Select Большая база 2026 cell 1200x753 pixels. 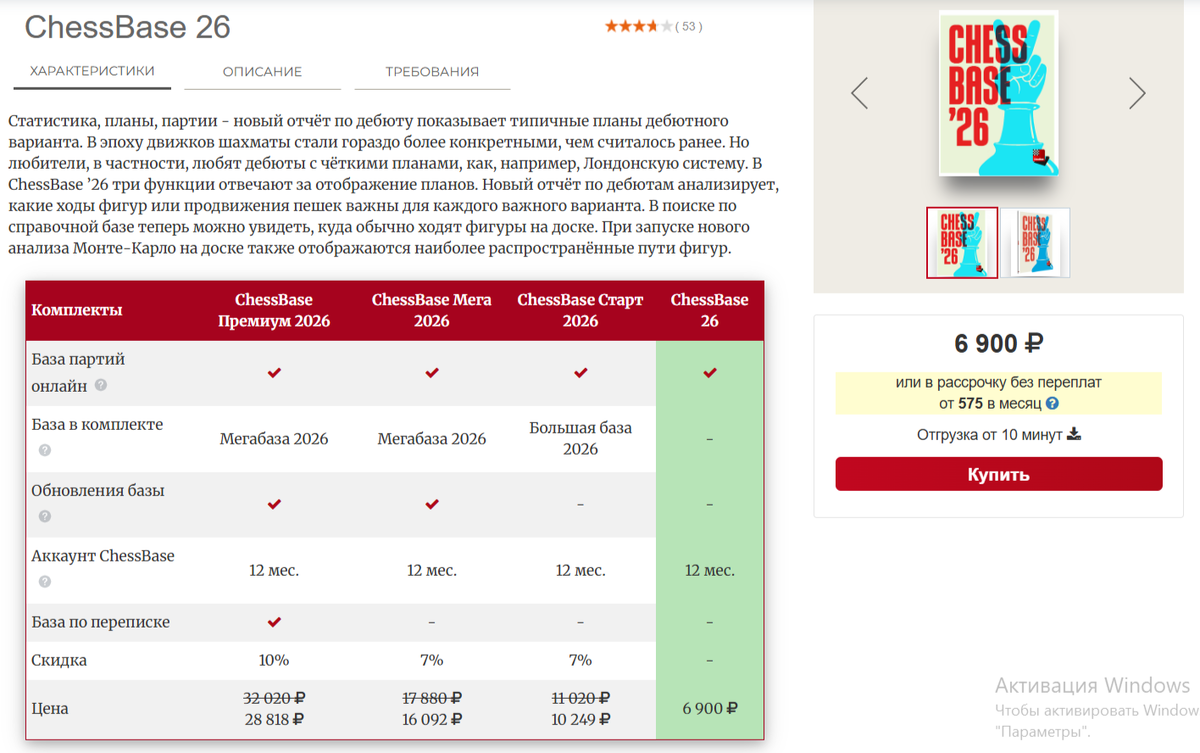580,438
